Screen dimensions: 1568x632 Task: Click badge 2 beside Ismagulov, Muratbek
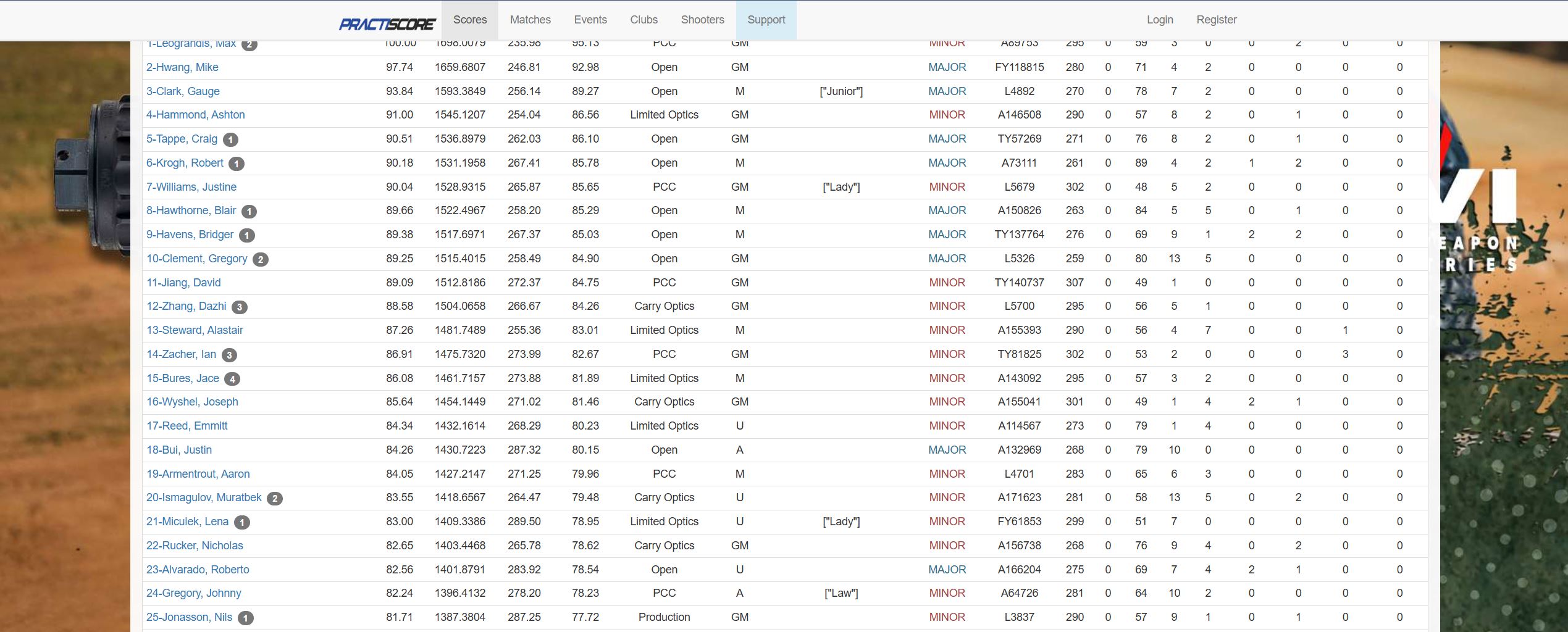click(275, 498)
